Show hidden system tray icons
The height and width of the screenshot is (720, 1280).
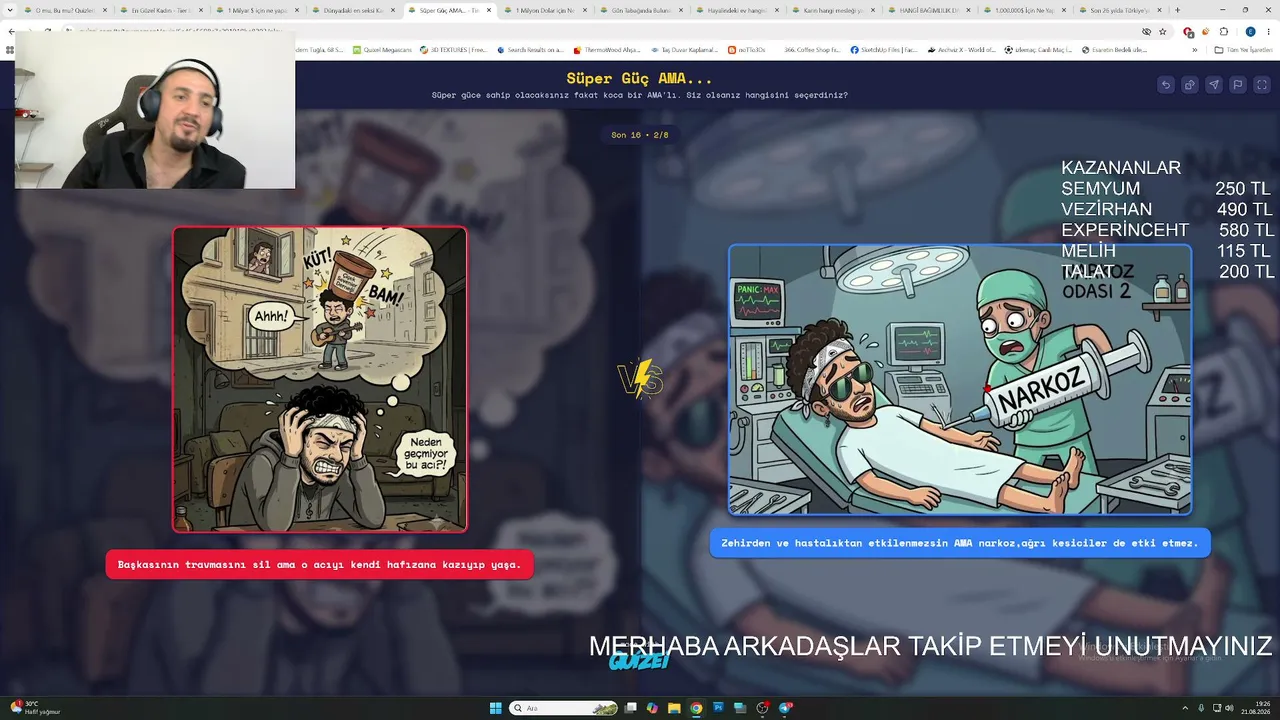[x=1185, y=708]
